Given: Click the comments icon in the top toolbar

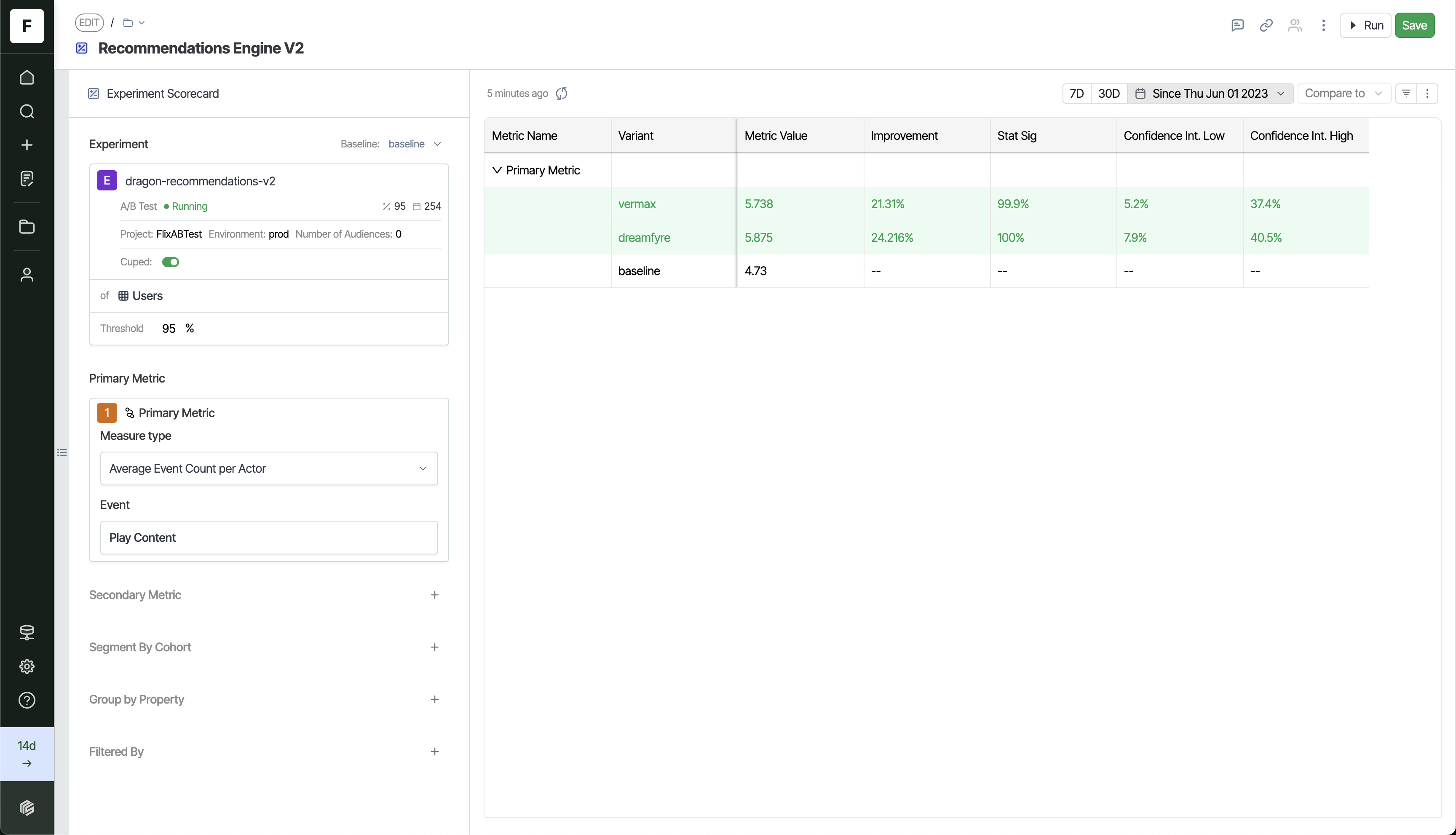Looking at the screenshot, I should [1237, 25].
